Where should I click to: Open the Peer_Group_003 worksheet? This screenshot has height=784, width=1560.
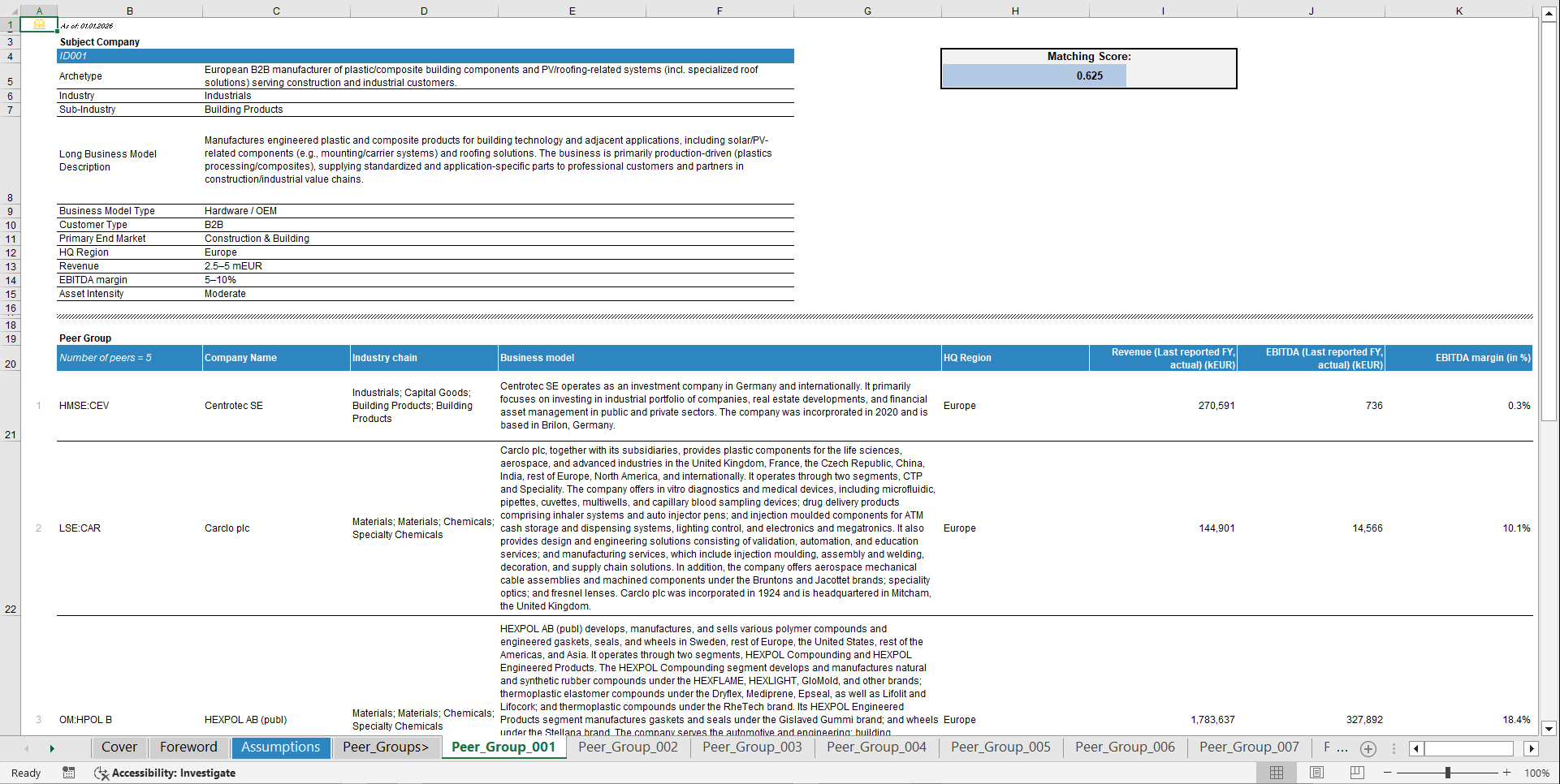[751, 747]
